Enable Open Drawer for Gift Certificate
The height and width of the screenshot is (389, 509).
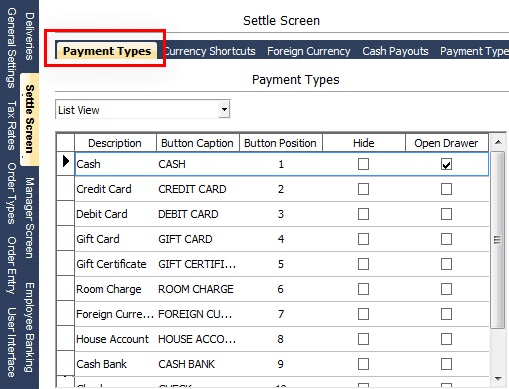point(446,264)
